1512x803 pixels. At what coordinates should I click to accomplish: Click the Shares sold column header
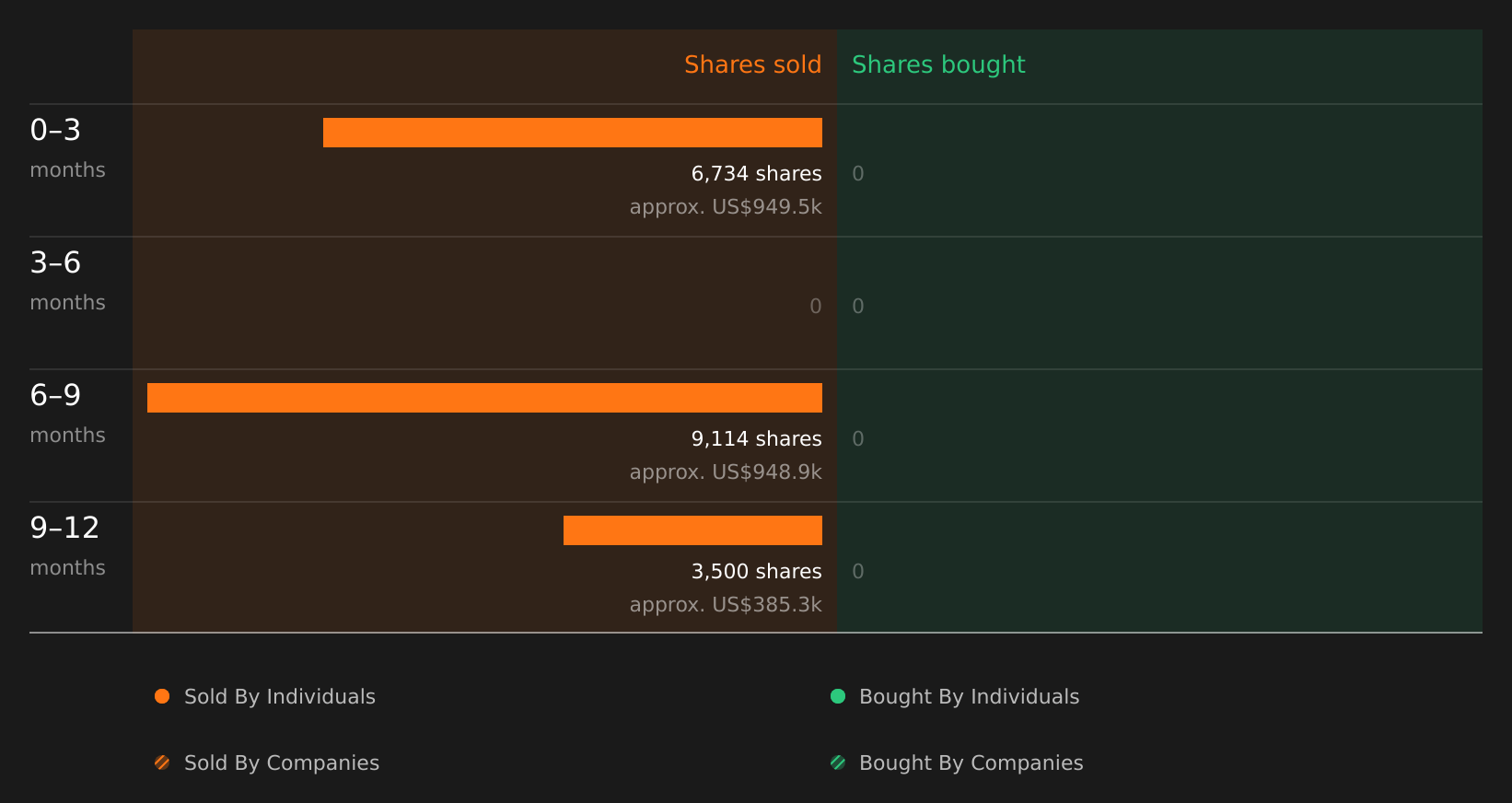click(x=752, y=64)
